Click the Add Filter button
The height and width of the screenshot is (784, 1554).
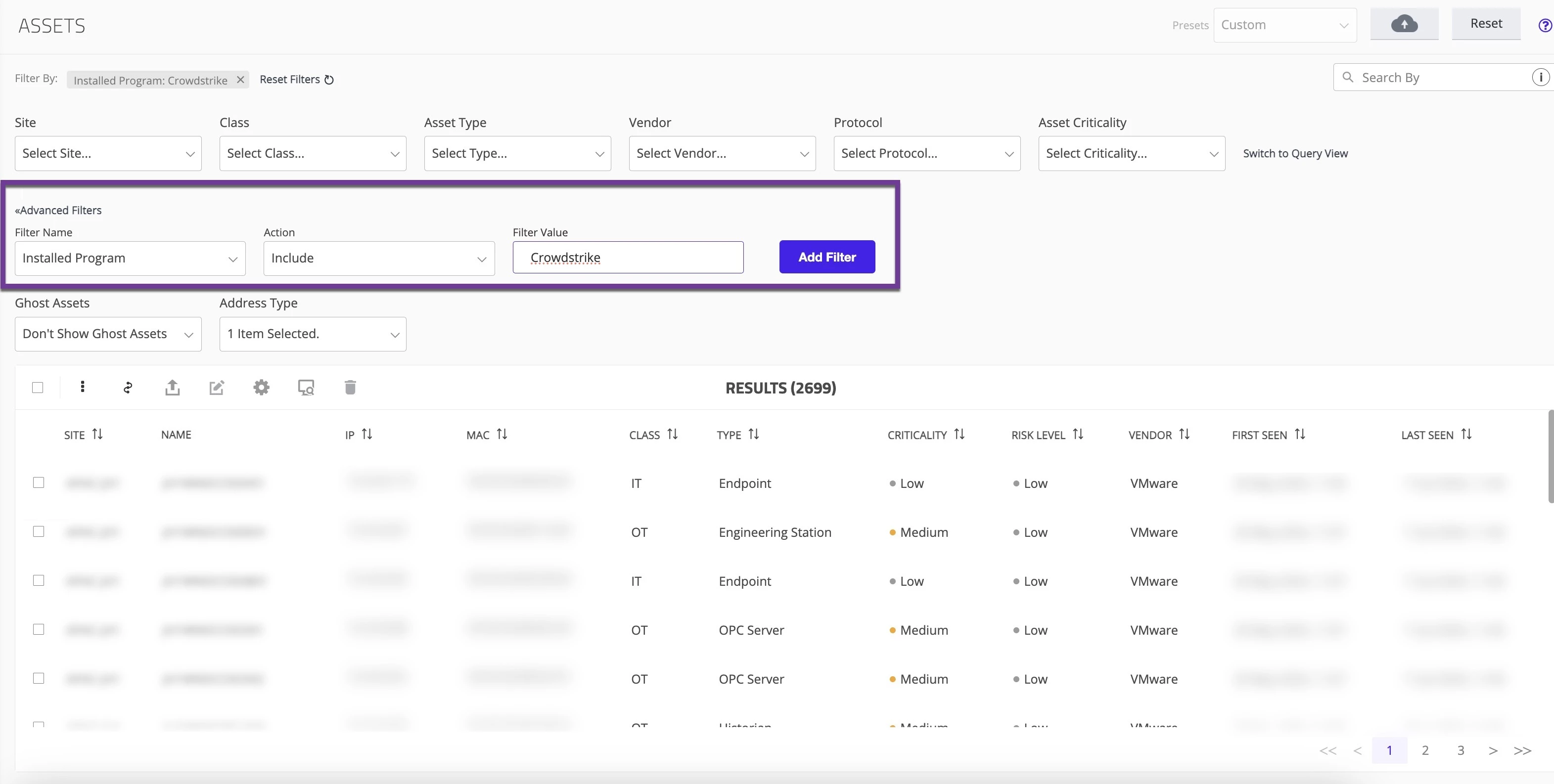[826, 257]
